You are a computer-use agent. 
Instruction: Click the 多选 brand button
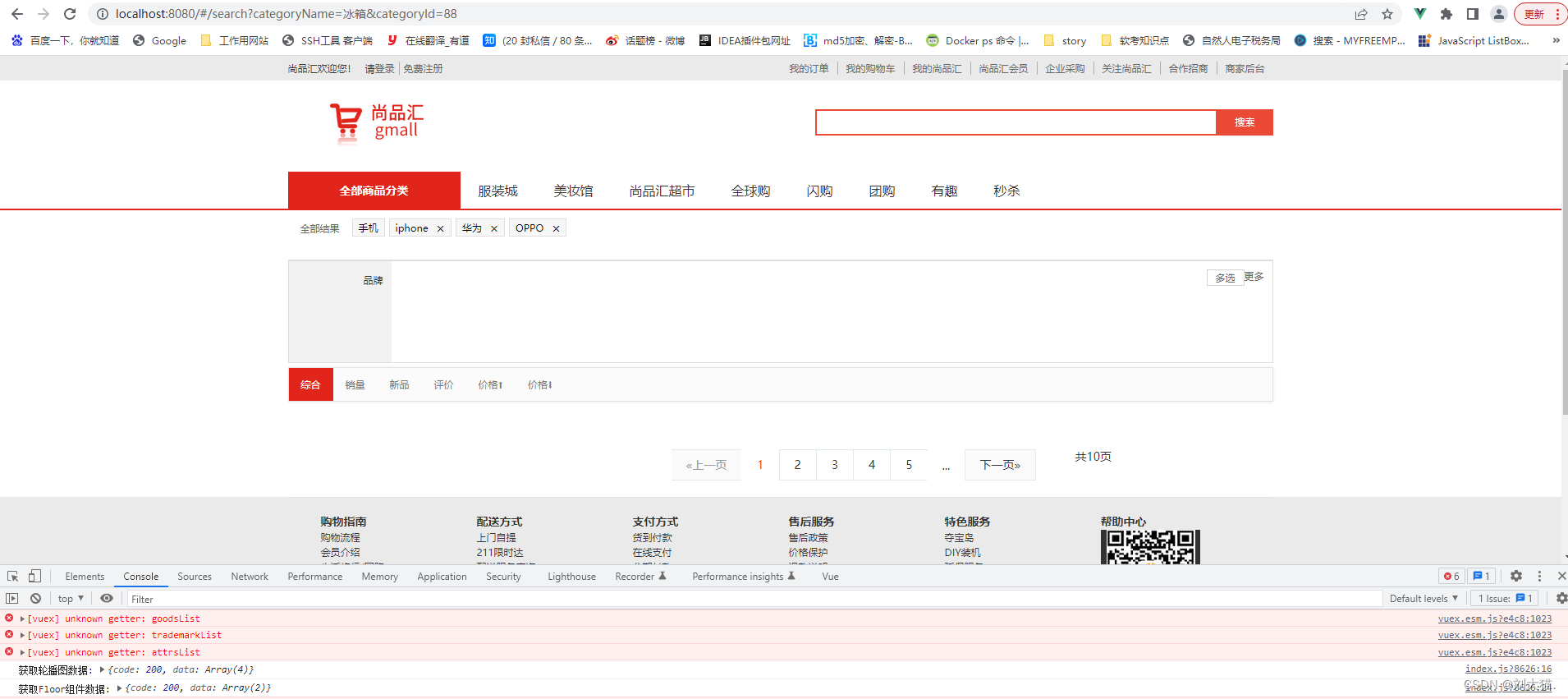click(1225, 278)
